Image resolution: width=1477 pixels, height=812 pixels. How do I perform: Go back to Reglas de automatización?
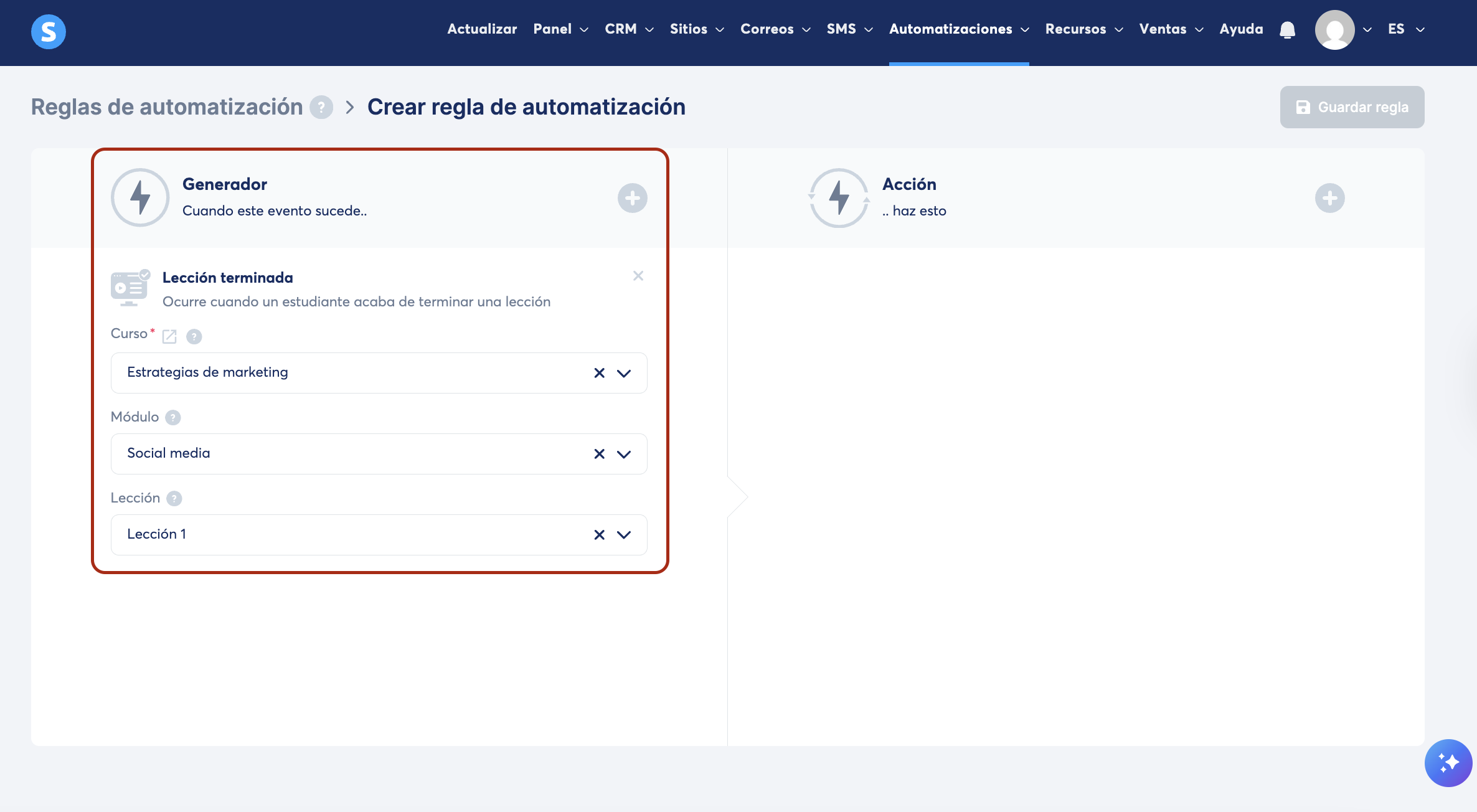pyautogui.click(x=167, y=107)
